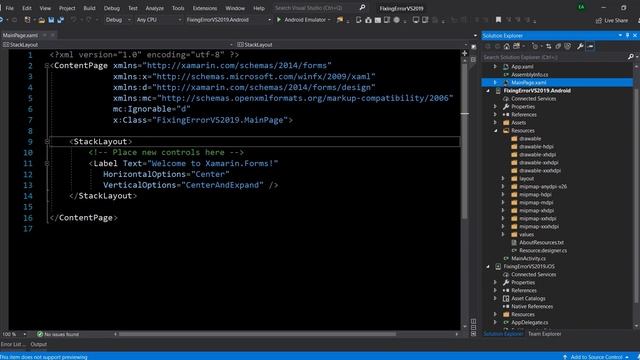Viewport: 640px width, 360px height.
Task: Click Pending Changes filter clock icon
Action: 535,47
